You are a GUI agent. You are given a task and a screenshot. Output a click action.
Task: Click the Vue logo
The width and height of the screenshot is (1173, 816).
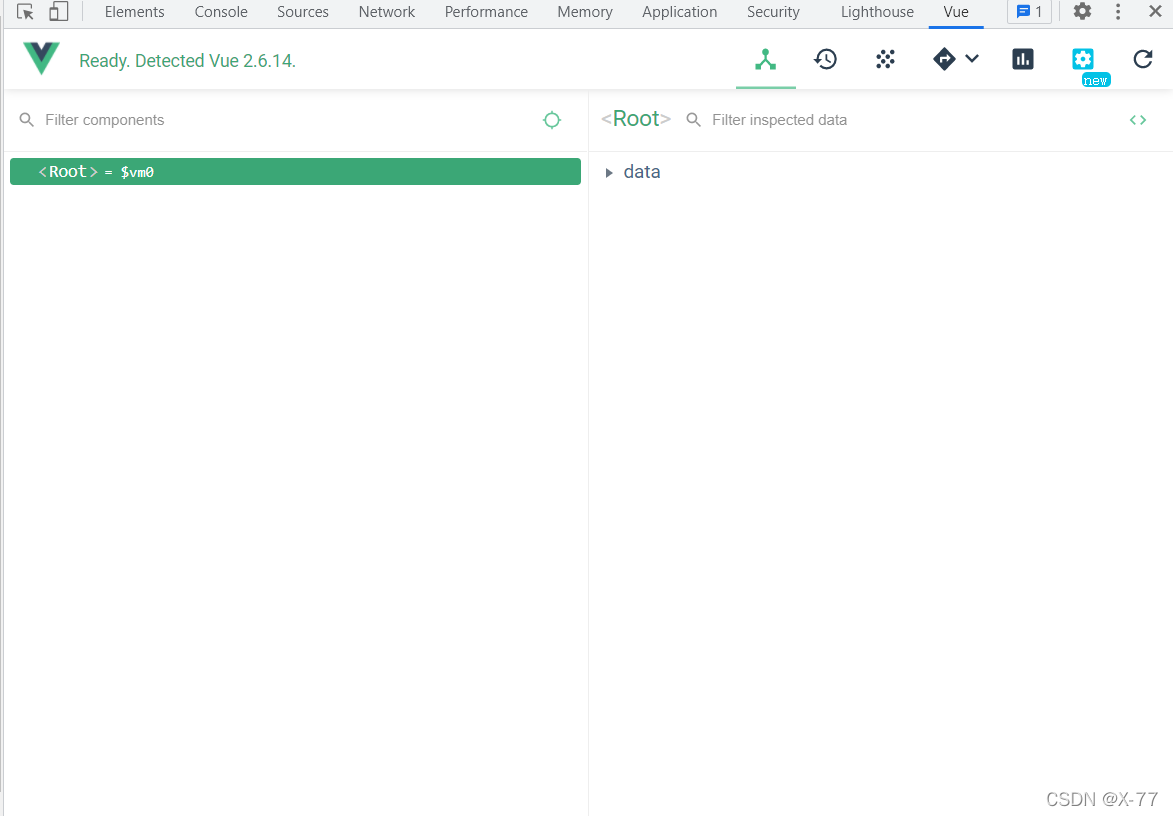41,58
